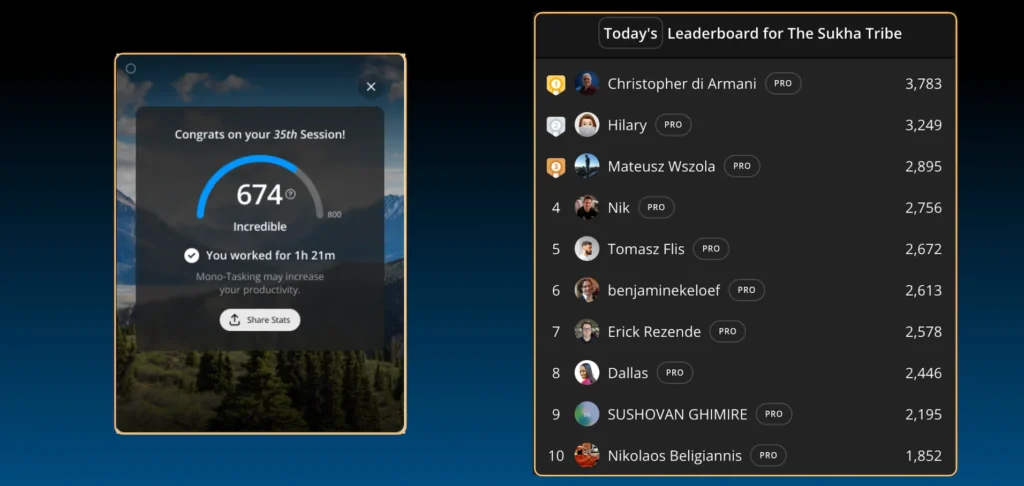
Task: Click the bronze third-place medal icon
Action: [556, 167]
